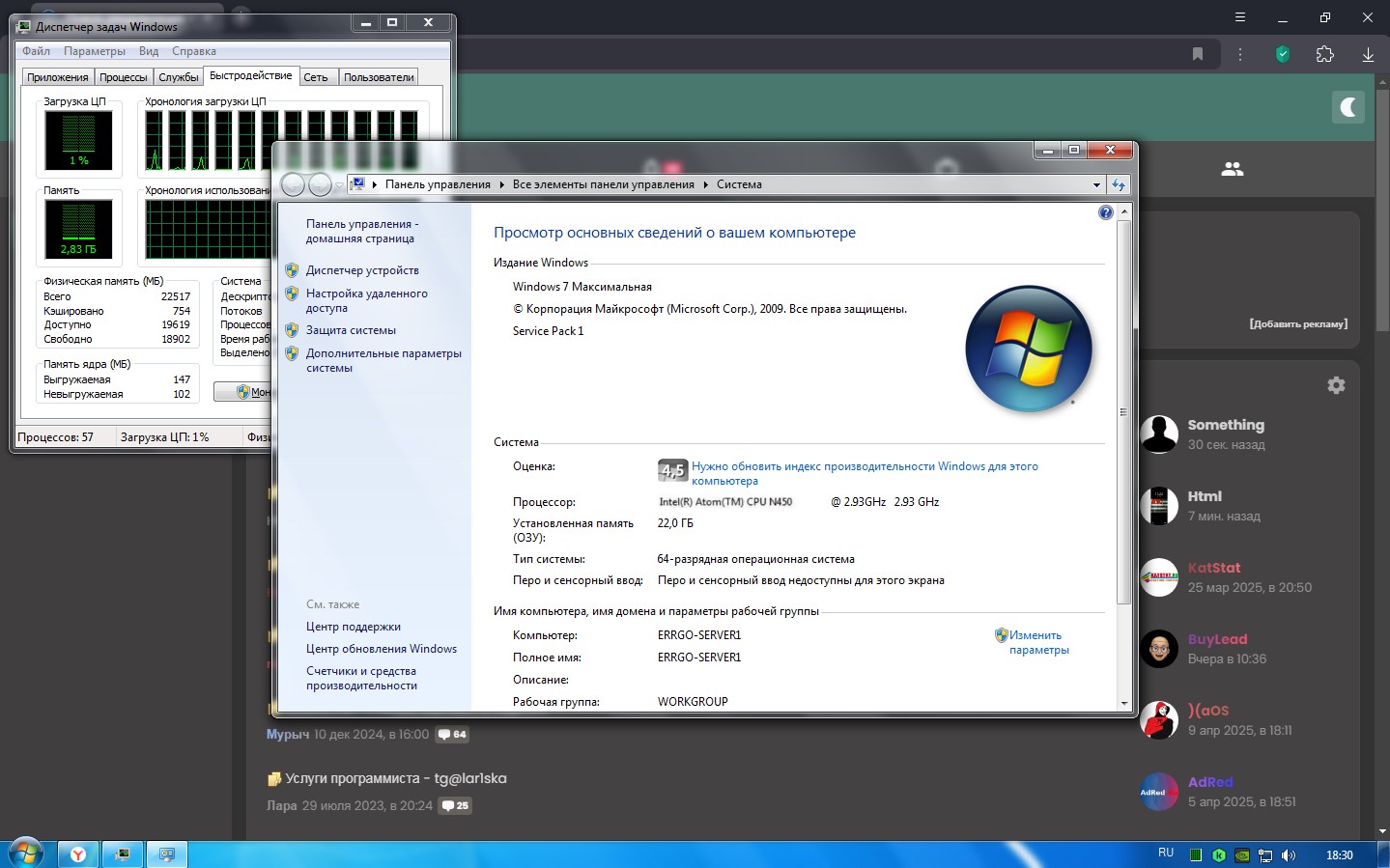Expand the Control Panel address bar dropdown
The height and width of the screenshot is (868, 1390).
1096,184
